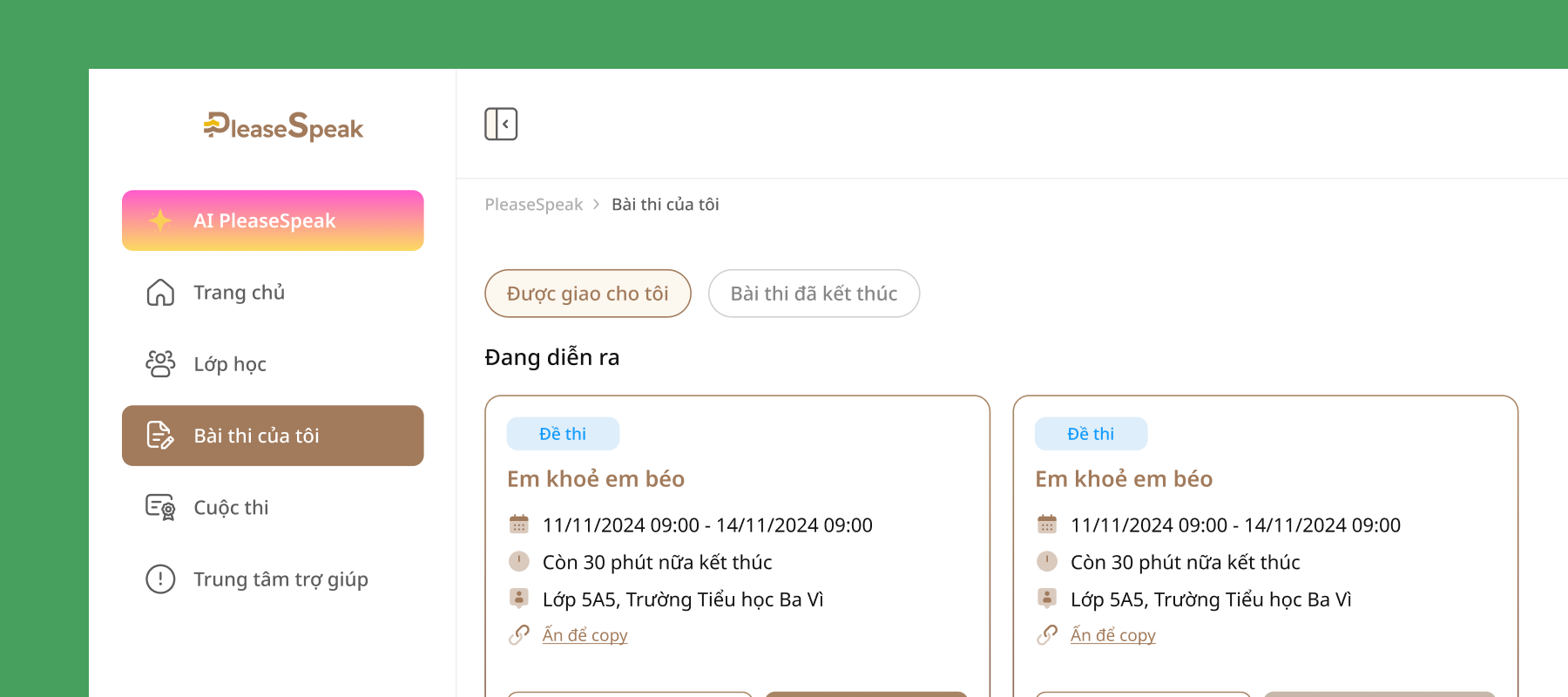Click the link icon in the second exam card
The height and width of the screenshot is (697, 1568).
point(1047,635)
